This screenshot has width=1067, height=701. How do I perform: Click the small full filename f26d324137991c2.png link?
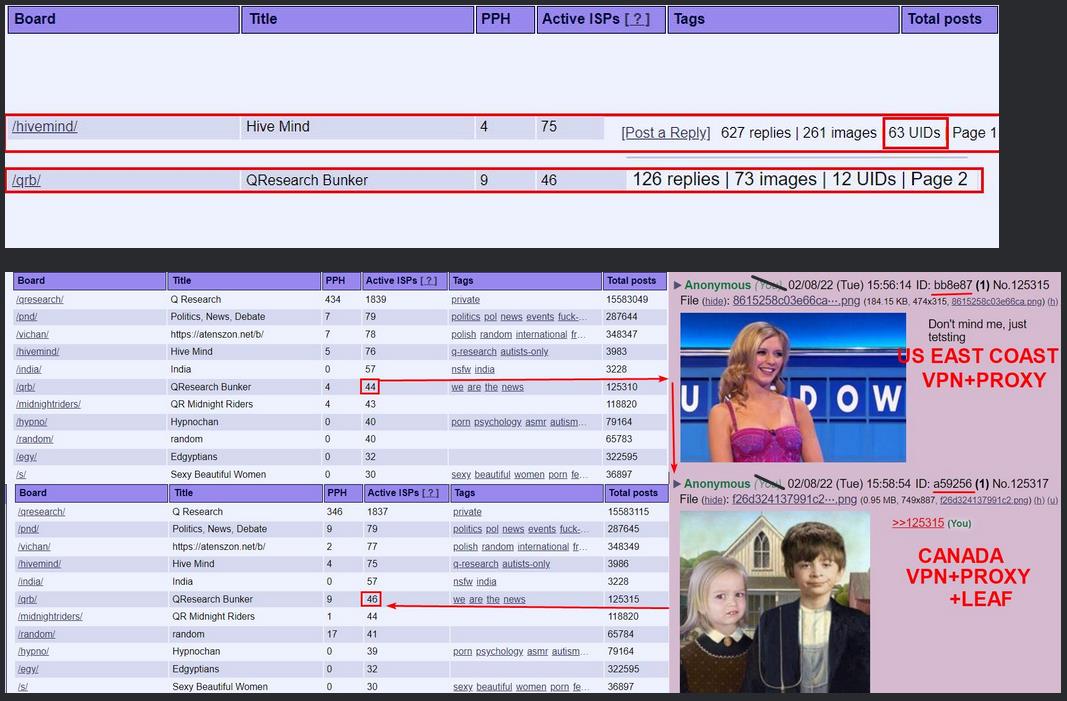985,500
